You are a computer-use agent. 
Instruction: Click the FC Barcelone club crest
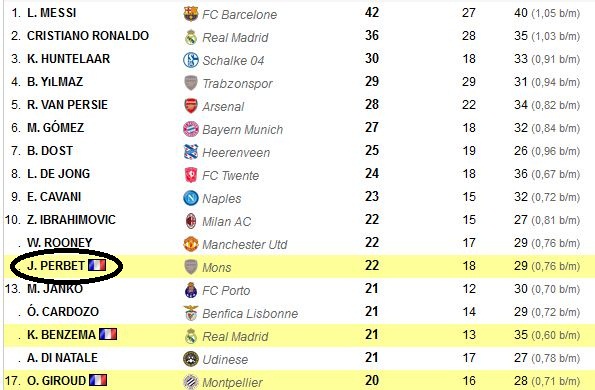pos(191,14)
